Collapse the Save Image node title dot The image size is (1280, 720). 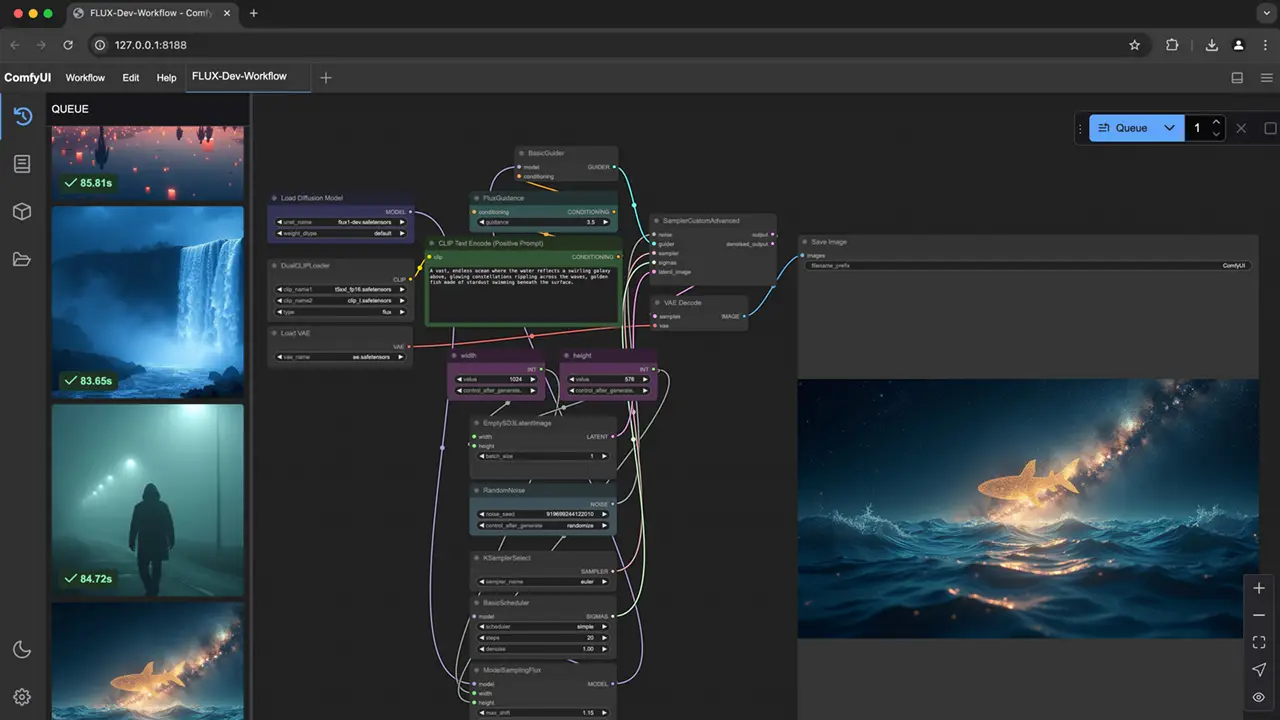coord(806,242)
